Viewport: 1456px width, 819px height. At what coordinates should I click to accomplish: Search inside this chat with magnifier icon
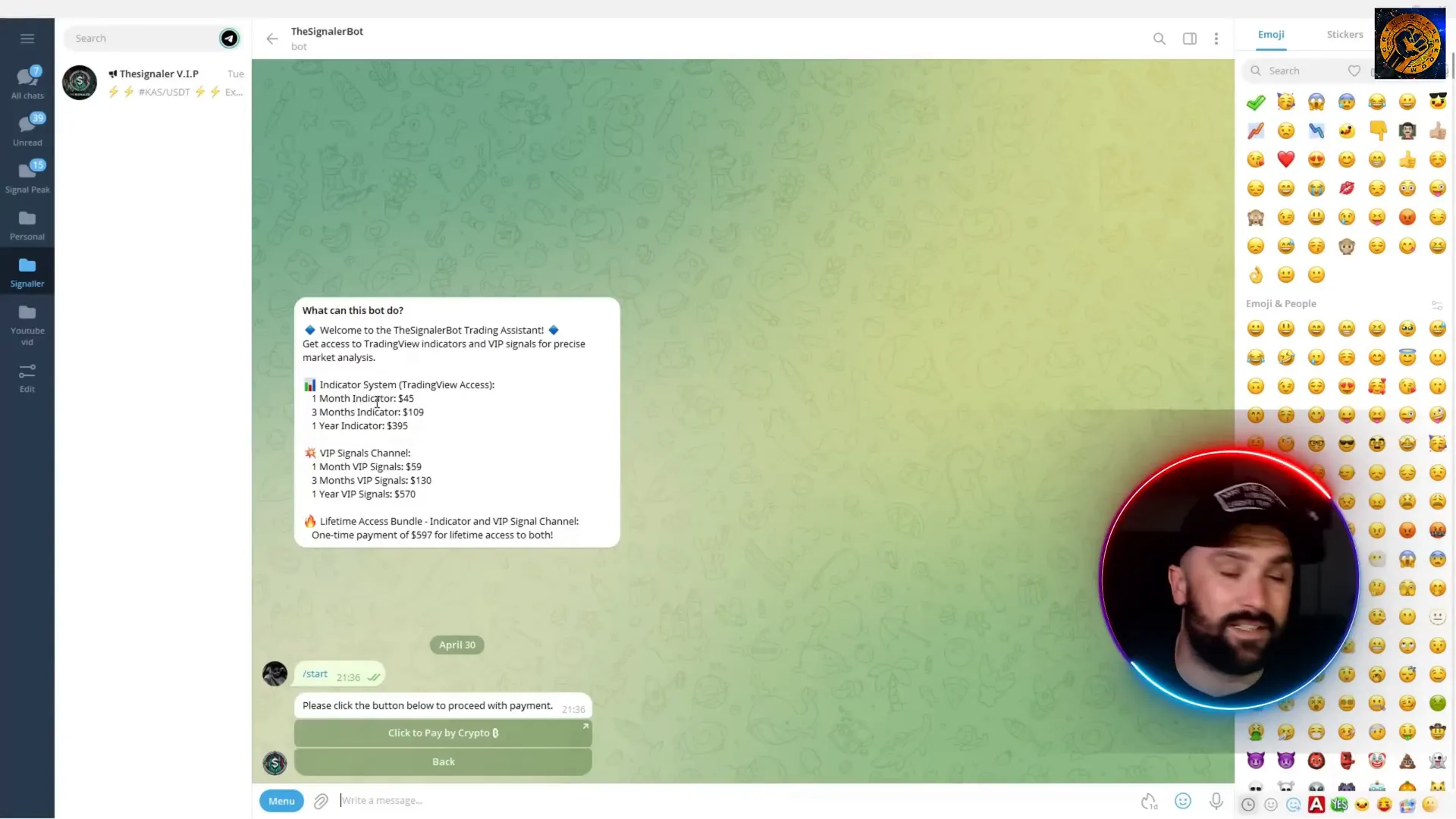(x=1159, y=39)
